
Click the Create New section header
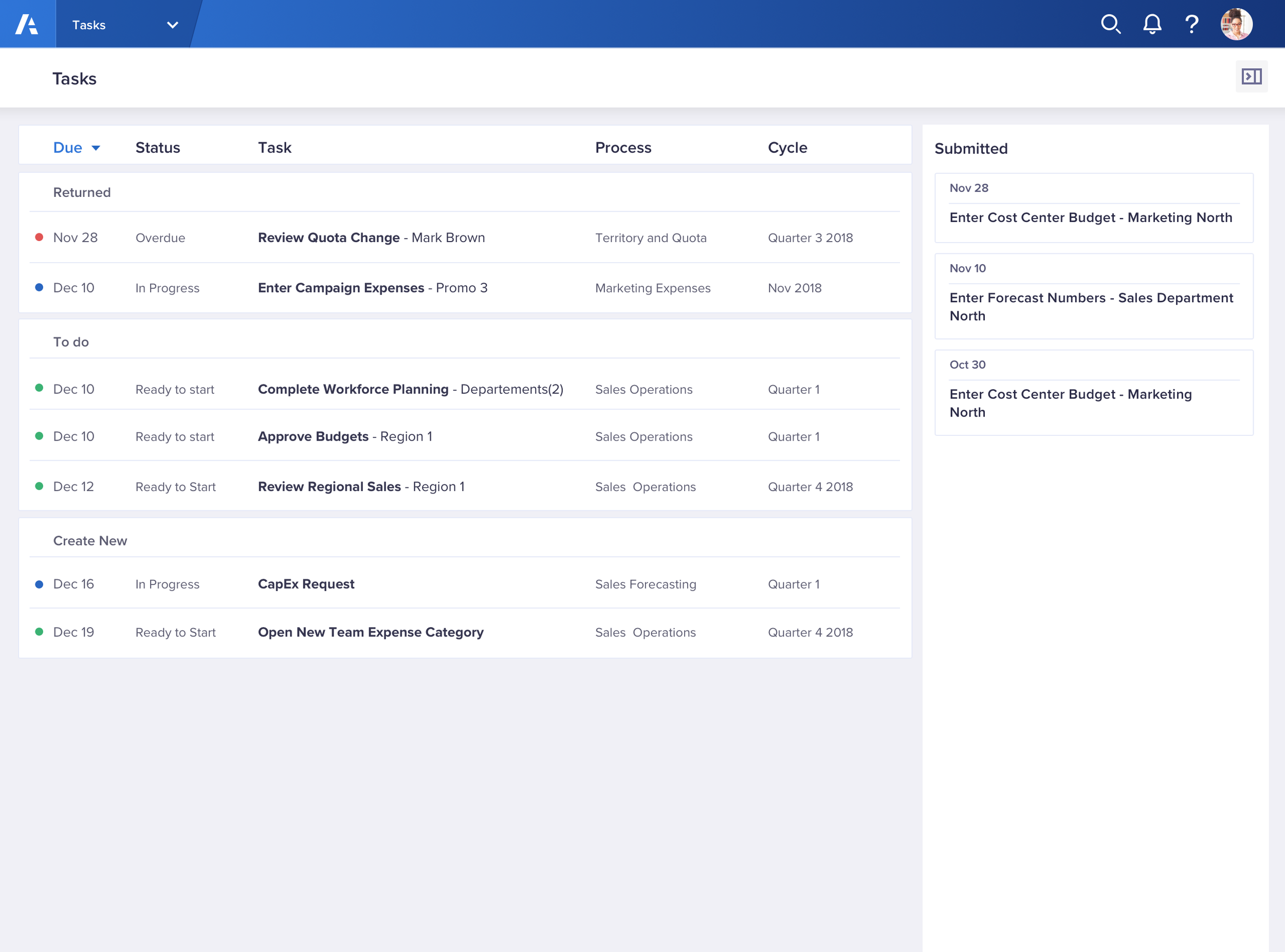[90, 541]
